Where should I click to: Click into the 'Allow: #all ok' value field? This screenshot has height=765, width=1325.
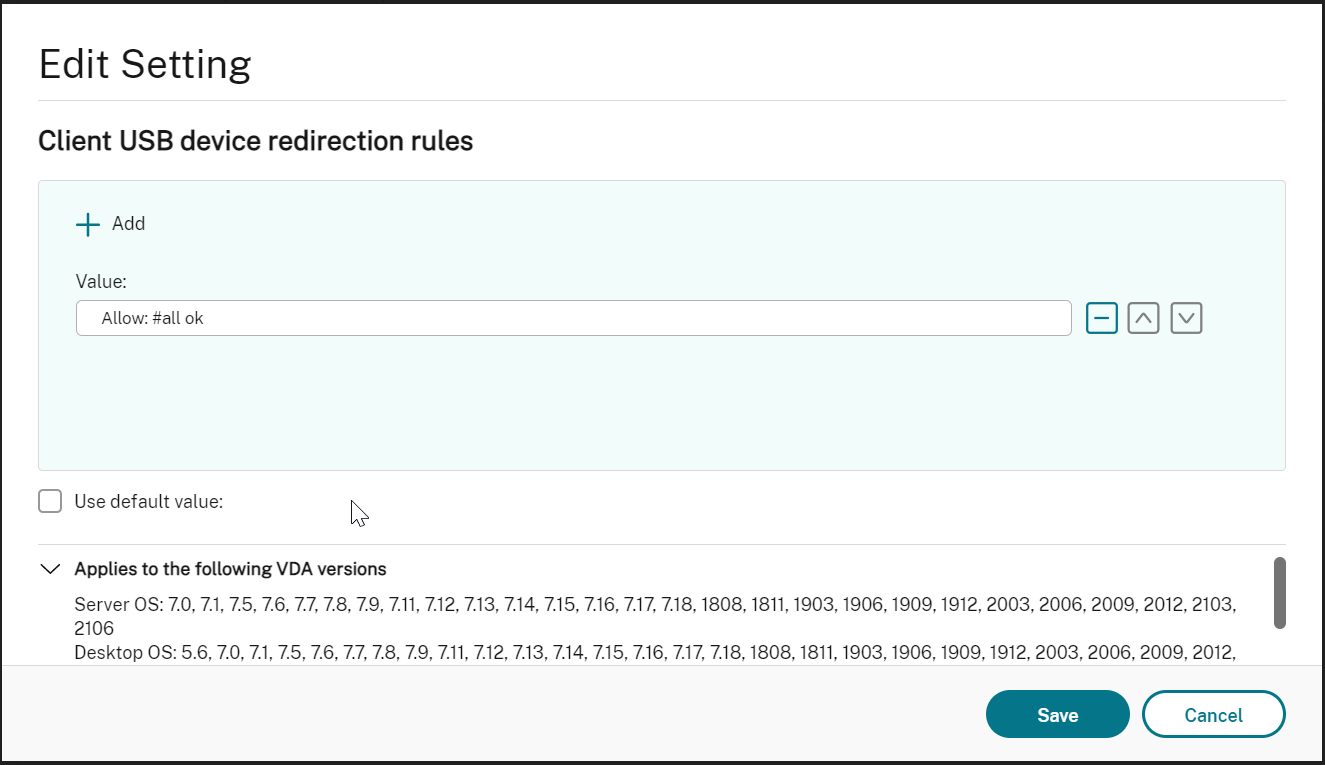pos(573,319)
